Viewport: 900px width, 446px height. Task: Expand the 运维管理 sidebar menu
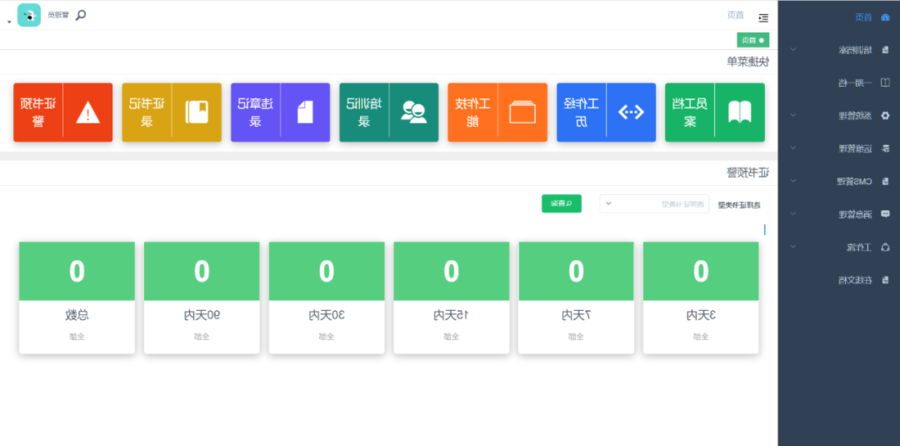tap(838, 148)
